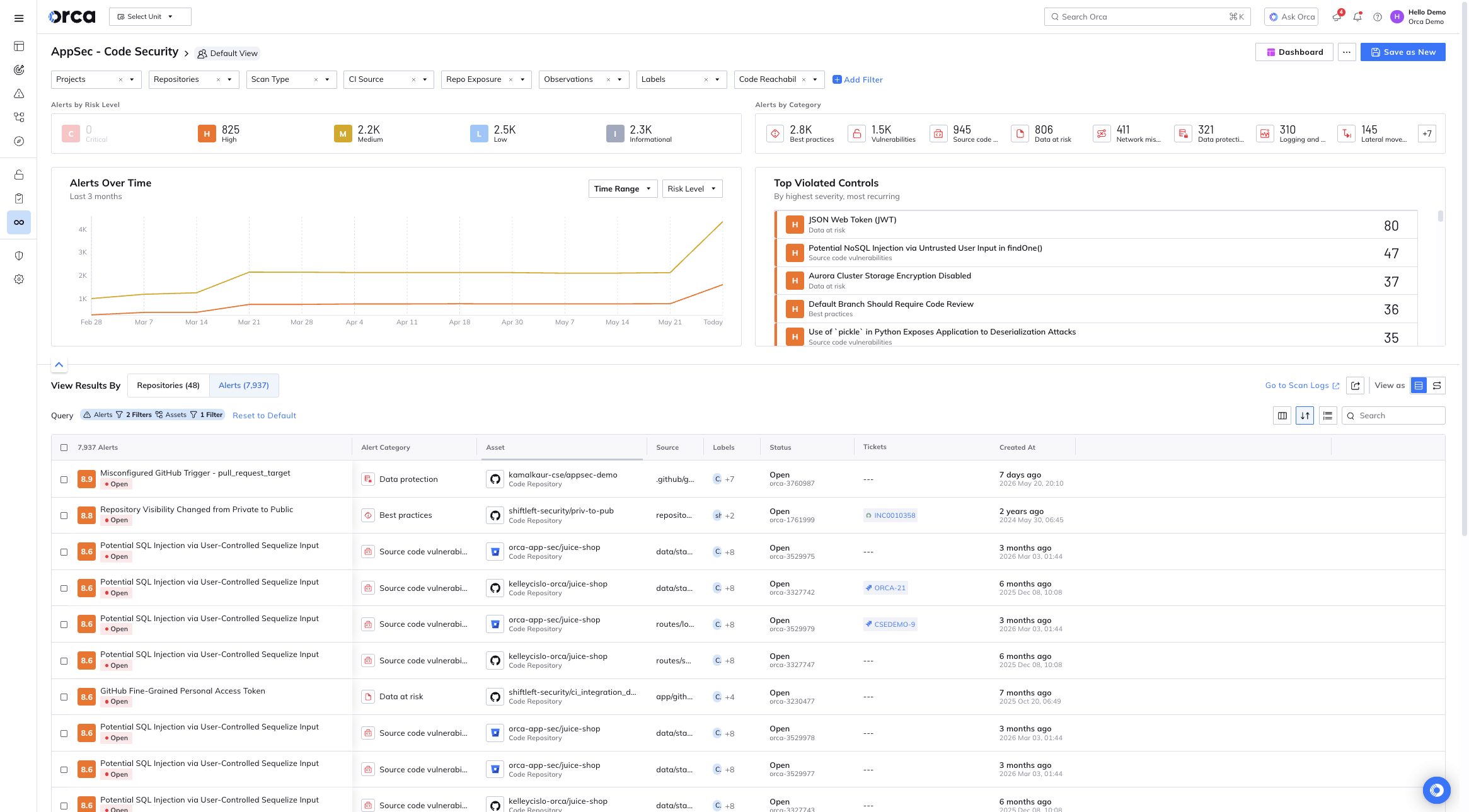Open the alerts triangle icon in sidebar
Image resolution: width=1469 pixels, height=812 pixels.
pos(19,94)
